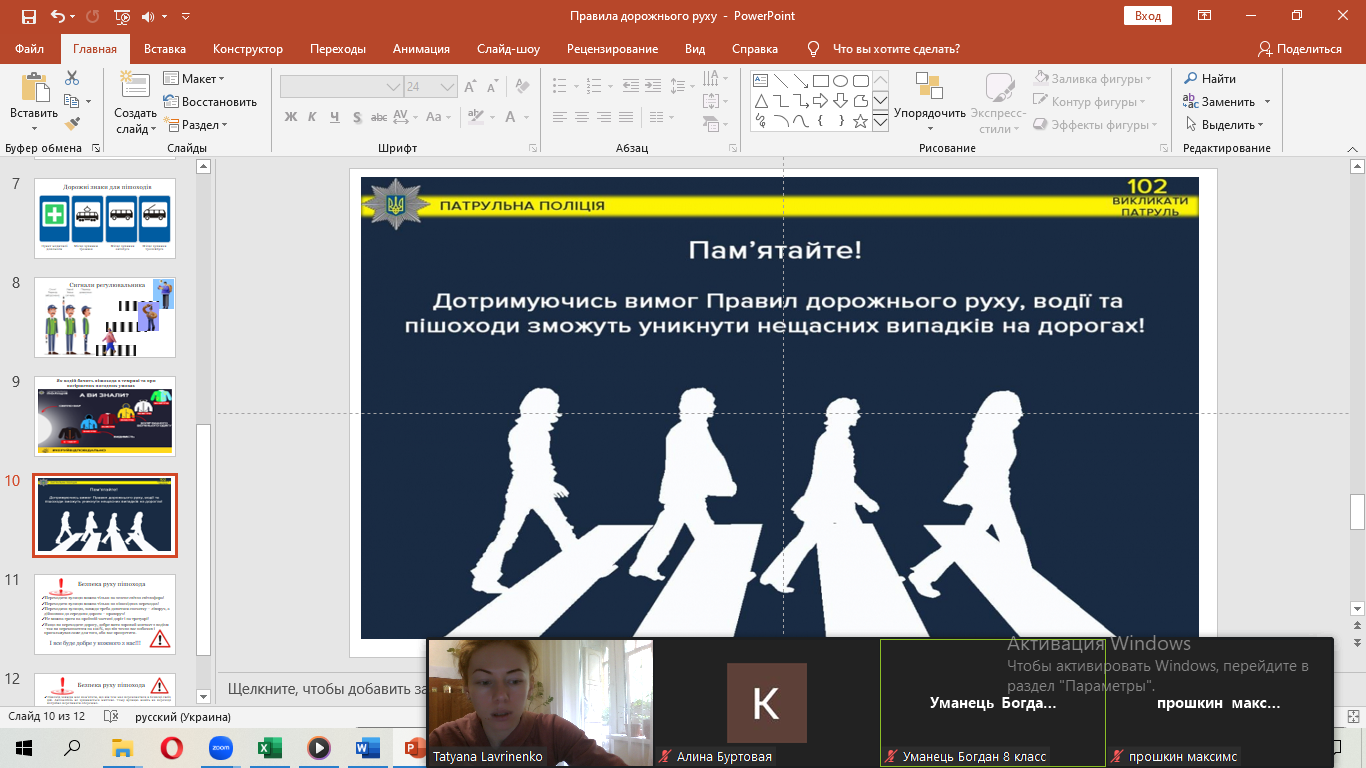Image resolution: width=1366 pixels, height=768 pixels.
Task: Switch to the Переходы tab
Action: pos(338,48)
